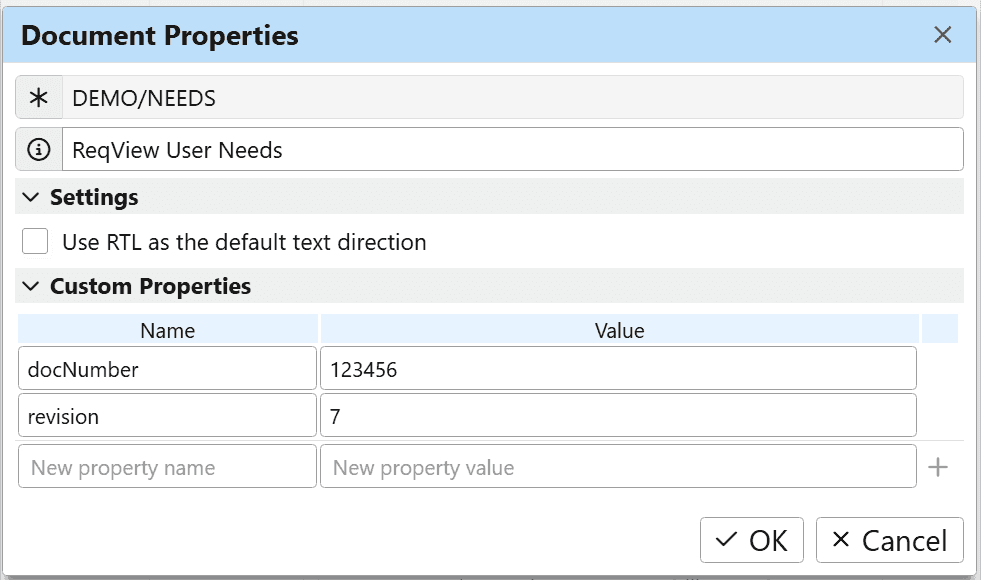Edit the revision value 7 field
The height and width of the screenshot is (580, 981).
pyautogui.click(x=618, y=415)
